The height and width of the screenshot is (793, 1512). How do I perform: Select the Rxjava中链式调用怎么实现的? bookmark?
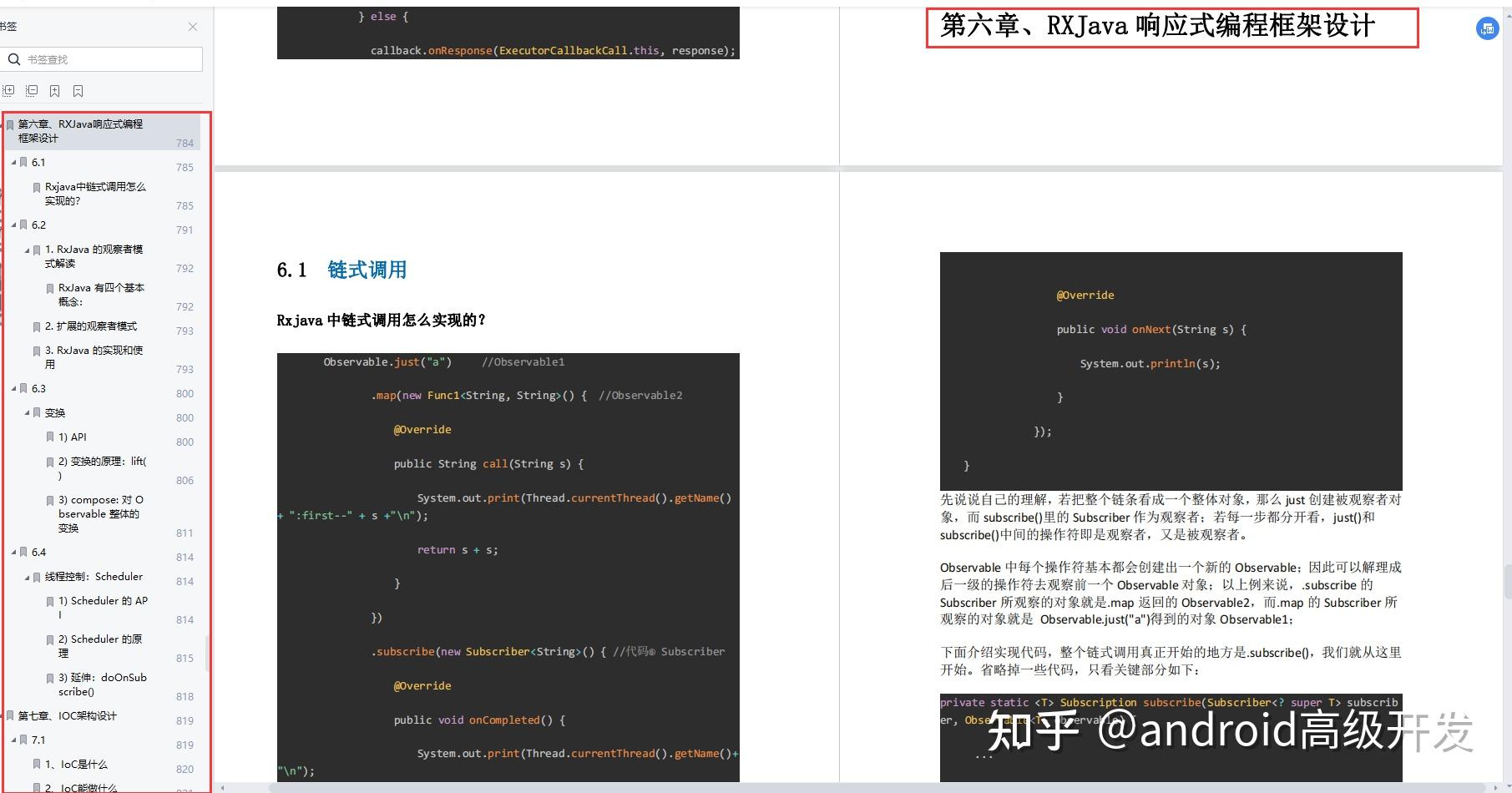click(94, 194)
